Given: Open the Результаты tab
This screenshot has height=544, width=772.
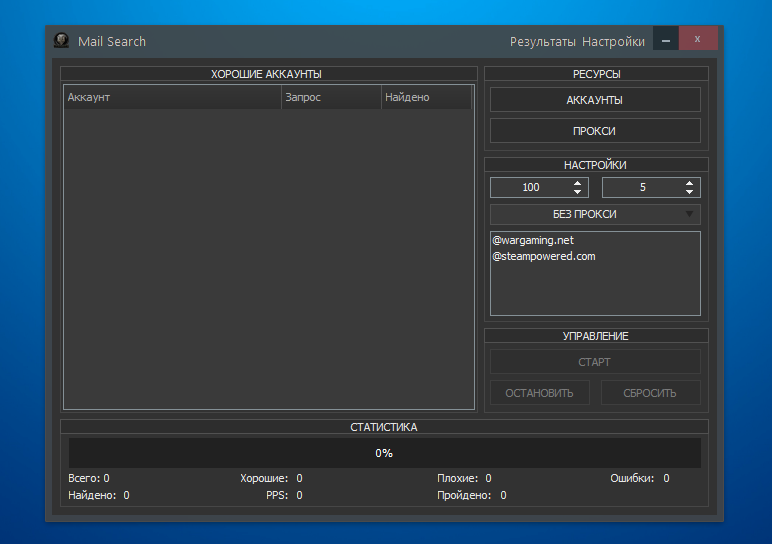Looking at the screenshot, I should (x=542, y=42).
